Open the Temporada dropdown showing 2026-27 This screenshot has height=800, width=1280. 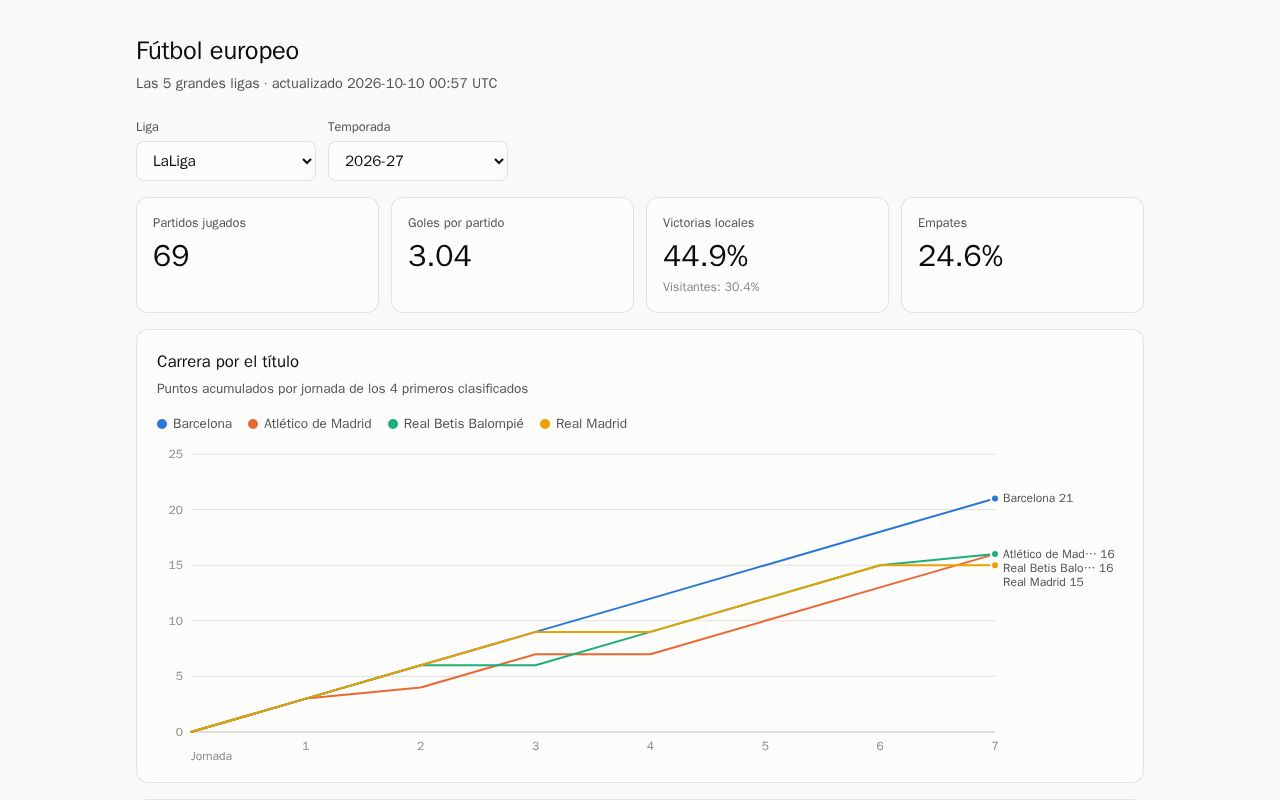point(418,161)
